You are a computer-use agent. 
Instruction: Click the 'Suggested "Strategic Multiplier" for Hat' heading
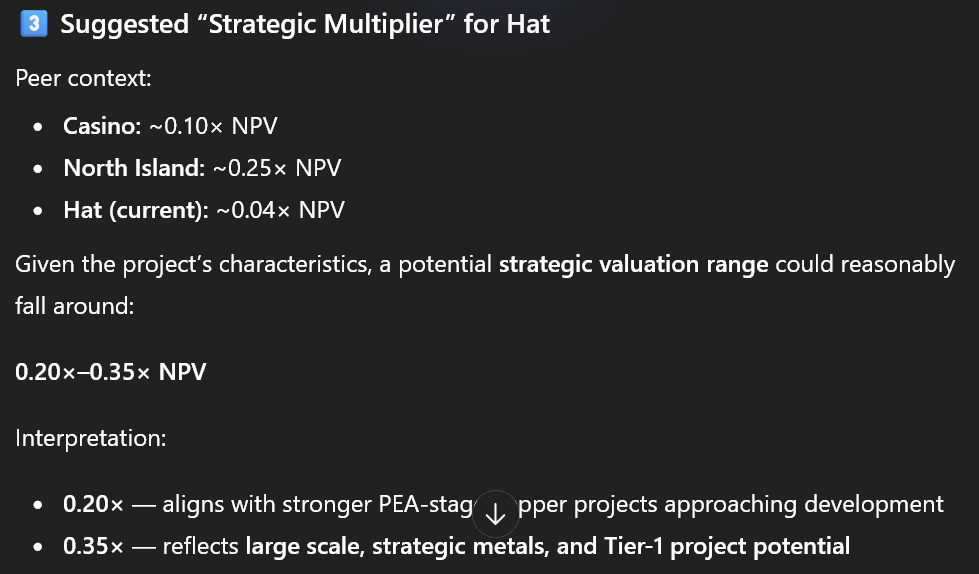coord(305,24)
